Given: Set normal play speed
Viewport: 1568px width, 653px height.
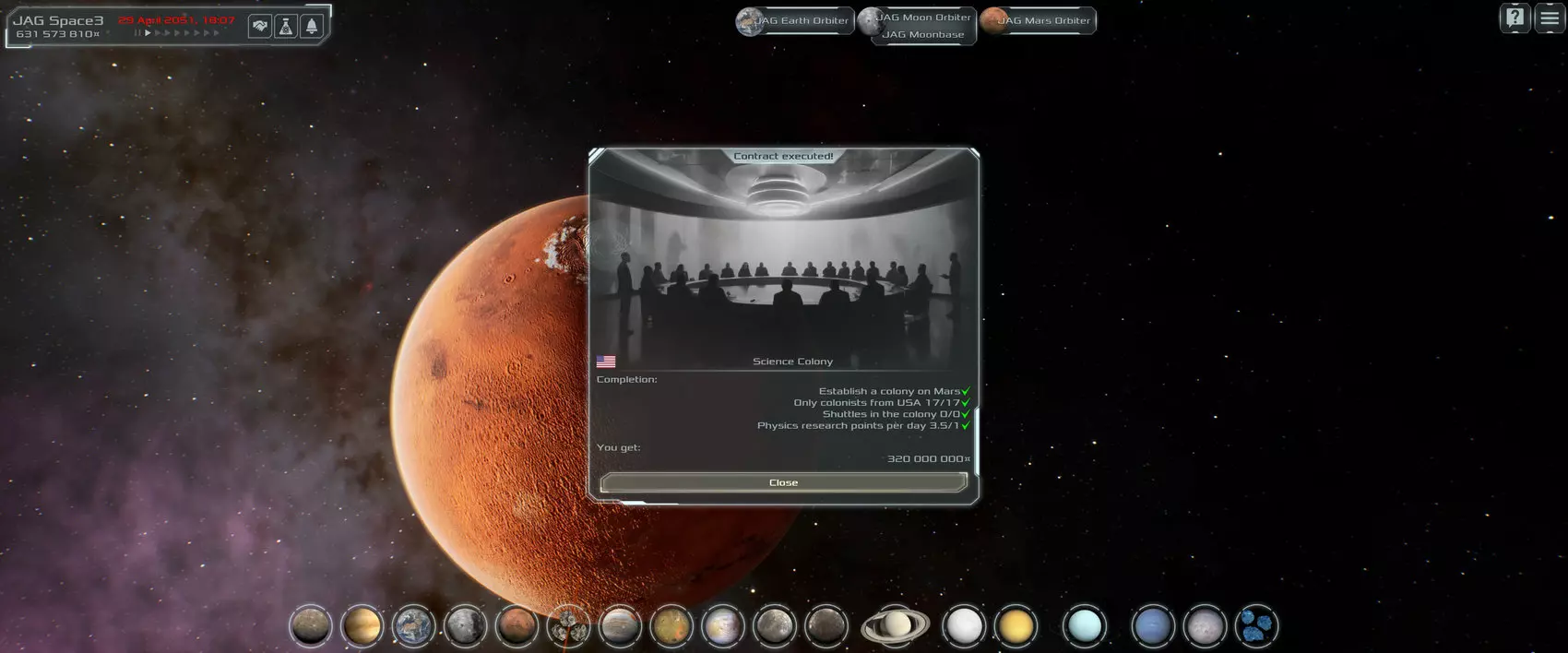Looking at the screenshot, I should point(148,33).
